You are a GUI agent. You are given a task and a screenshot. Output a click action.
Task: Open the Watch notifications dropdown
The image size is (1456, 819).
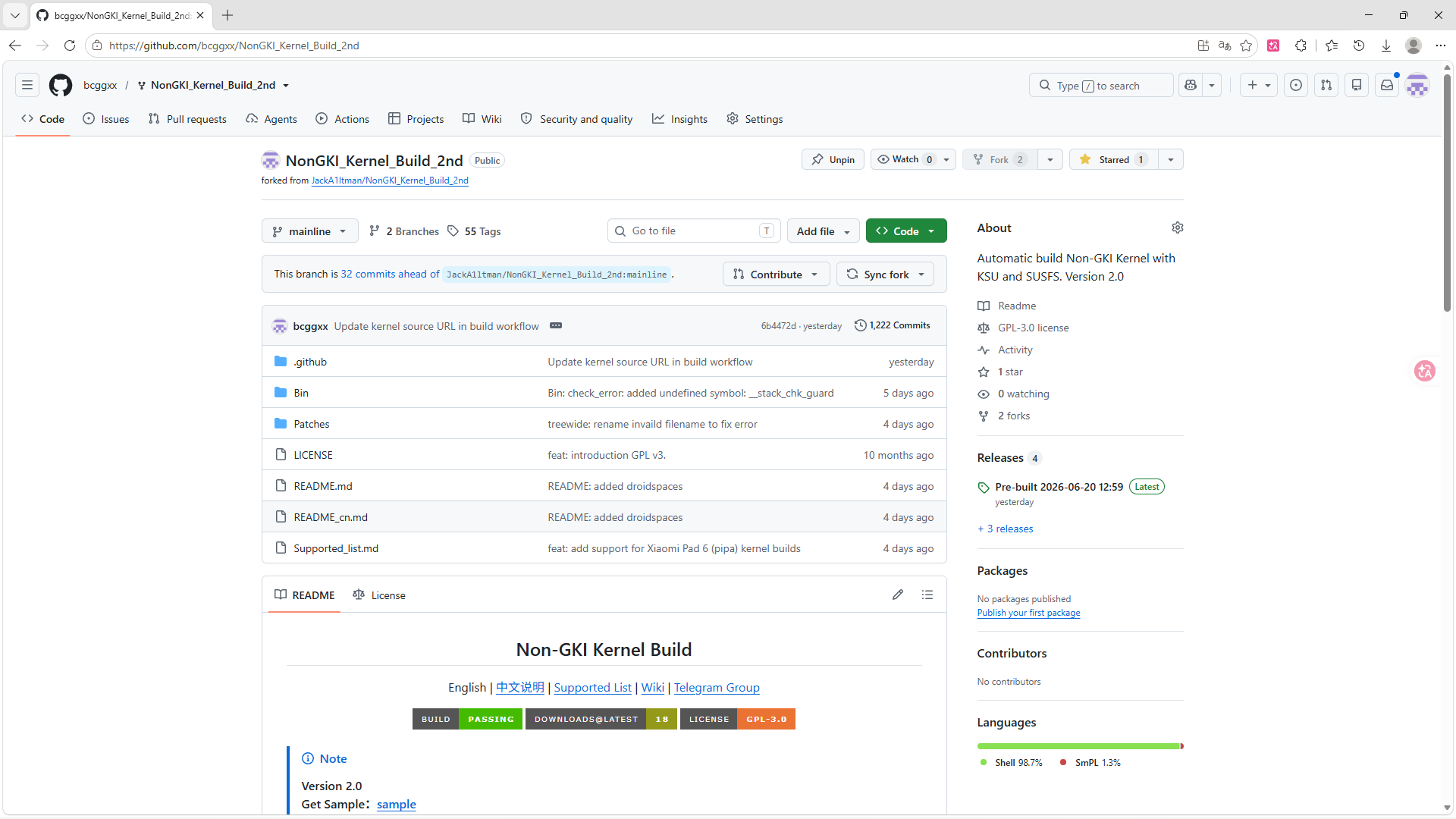tap(913, 159)
